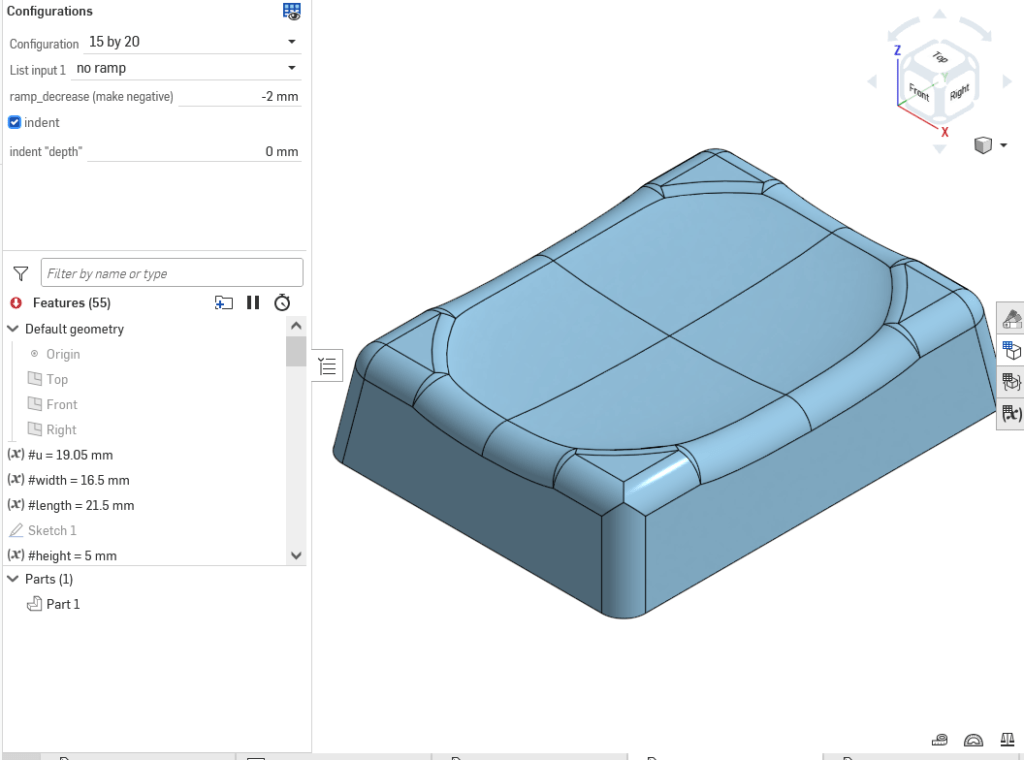The width and height of the screenshot is (1024, 760).
Task: Collapse the Default geometry group
Action: click(13, 329)
